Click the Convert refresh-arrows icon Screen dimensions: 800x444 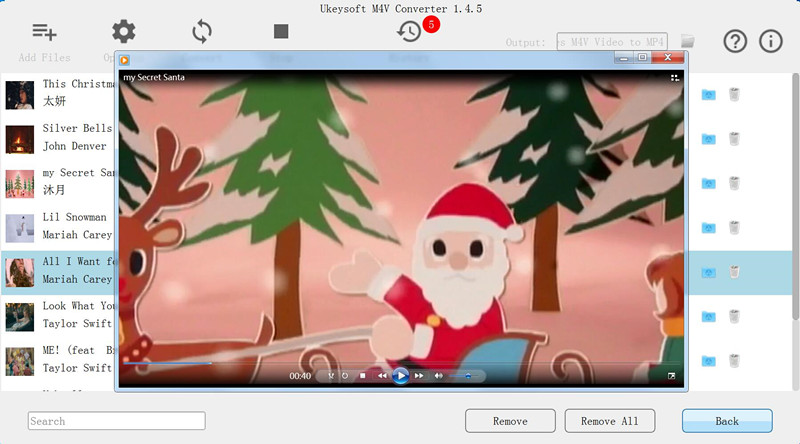202,32
